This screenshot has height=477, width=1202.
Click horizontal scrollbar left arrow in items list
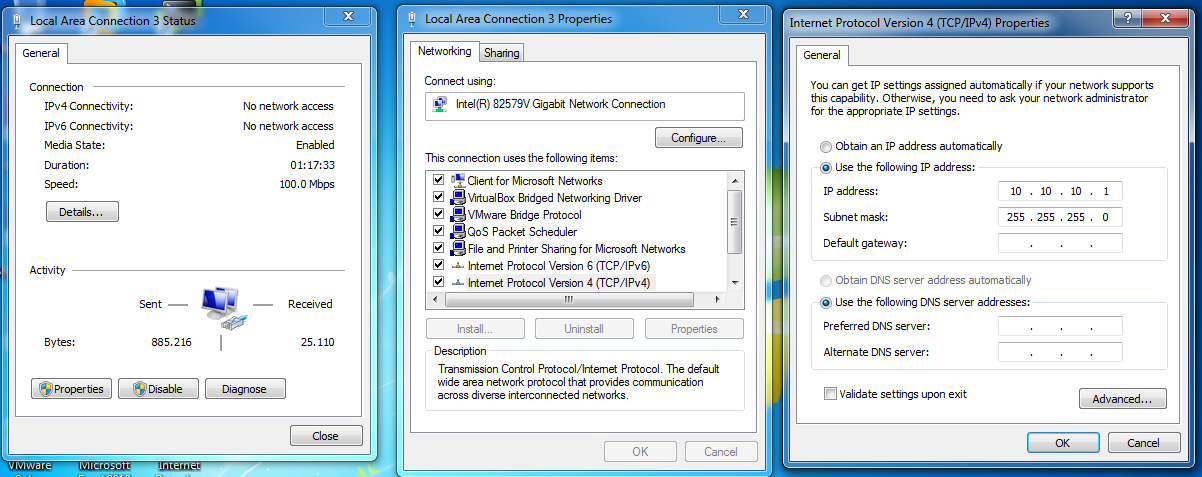coord(436,299)
